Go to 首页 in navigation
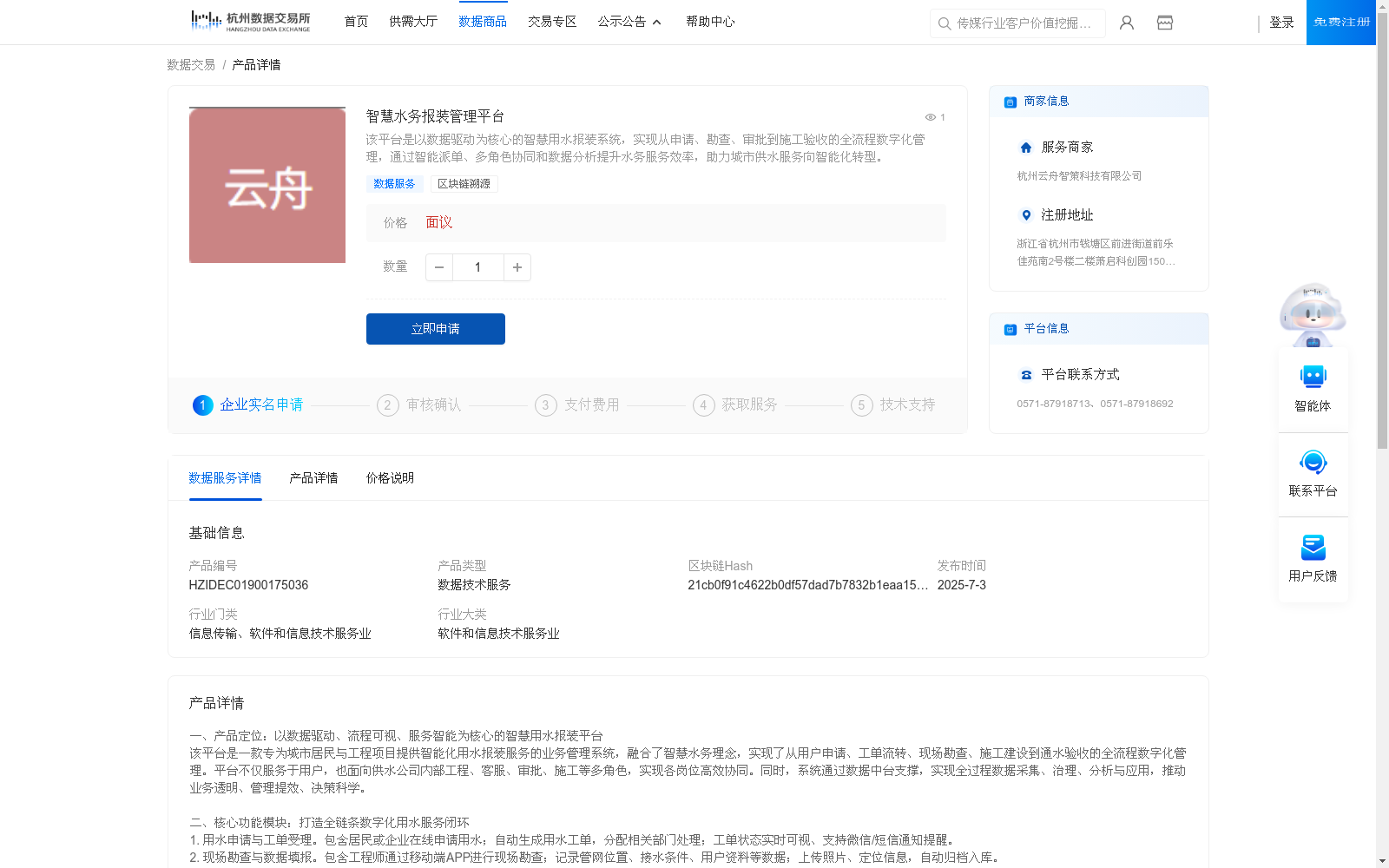The height and width of the screenshot is (868, 1389). coord(356,22)
